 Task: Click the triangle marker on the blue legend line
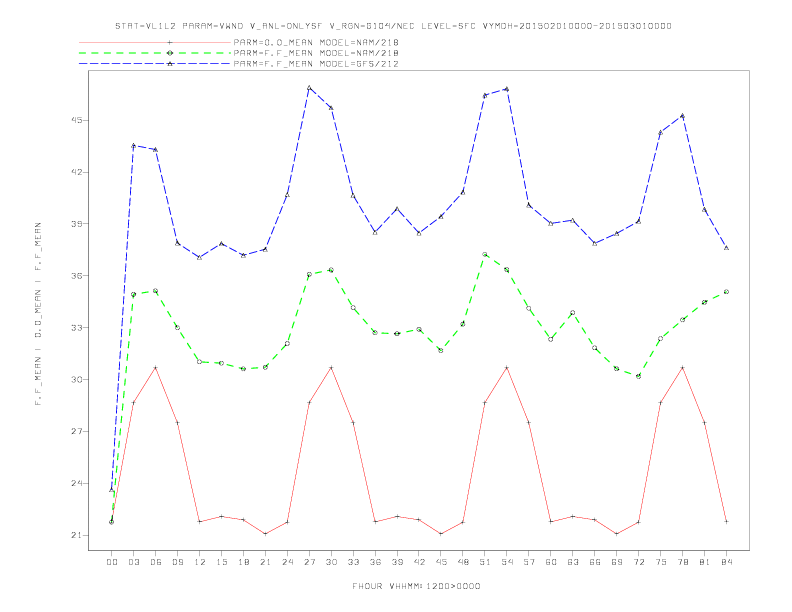[170, 64]
